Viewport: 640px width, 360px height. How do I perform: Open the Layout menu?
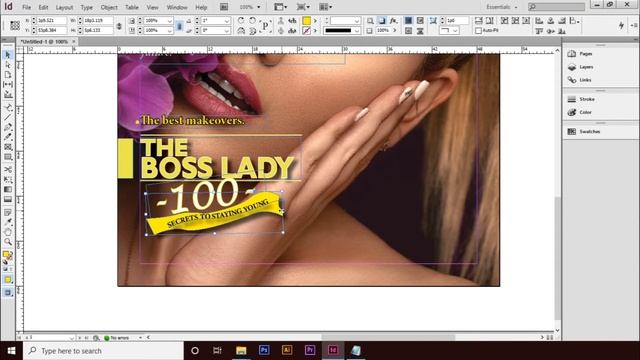pos(64,7)
